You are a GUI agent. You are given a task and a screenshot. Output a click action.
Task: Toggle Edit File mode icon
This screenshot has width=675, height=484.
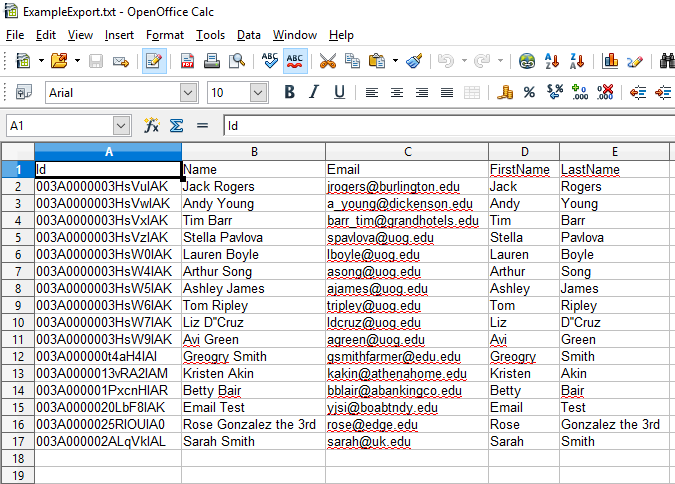click(154, 61)
